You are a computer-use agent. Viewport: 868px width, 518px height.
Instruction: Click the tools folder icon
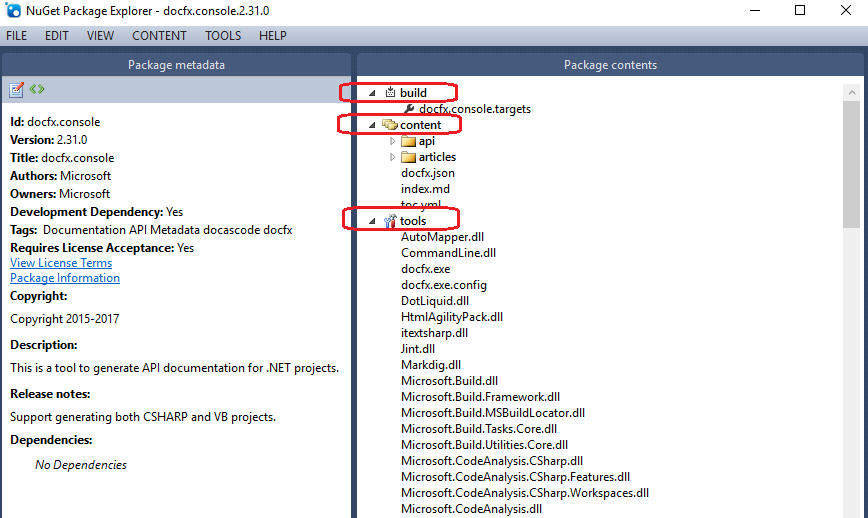(x=390, y=221)
